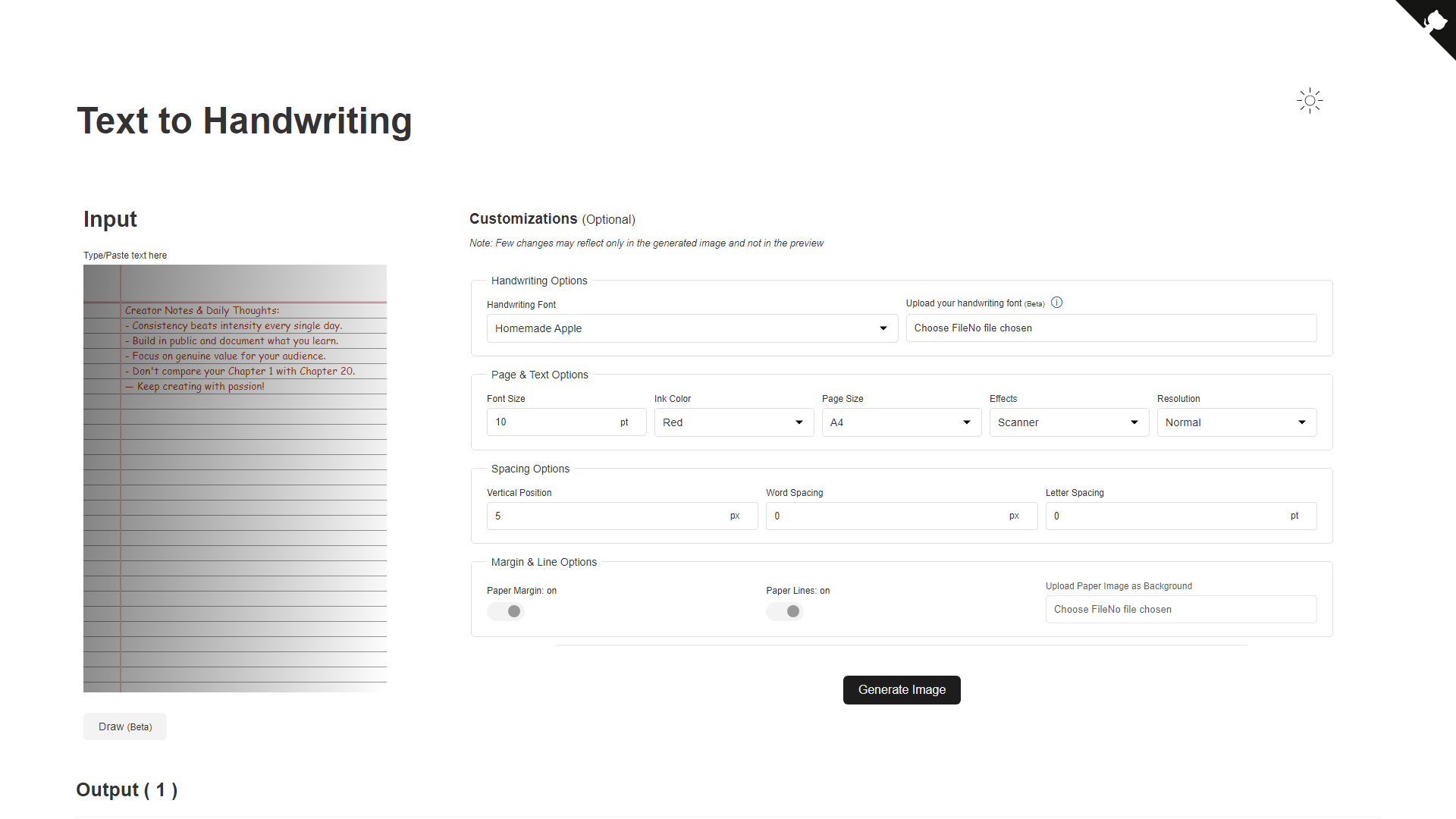The image size is (1456, 819).
Task: Click the 'Consistency beats intensity every single day.' line
Action: click(x=234, y=326)
